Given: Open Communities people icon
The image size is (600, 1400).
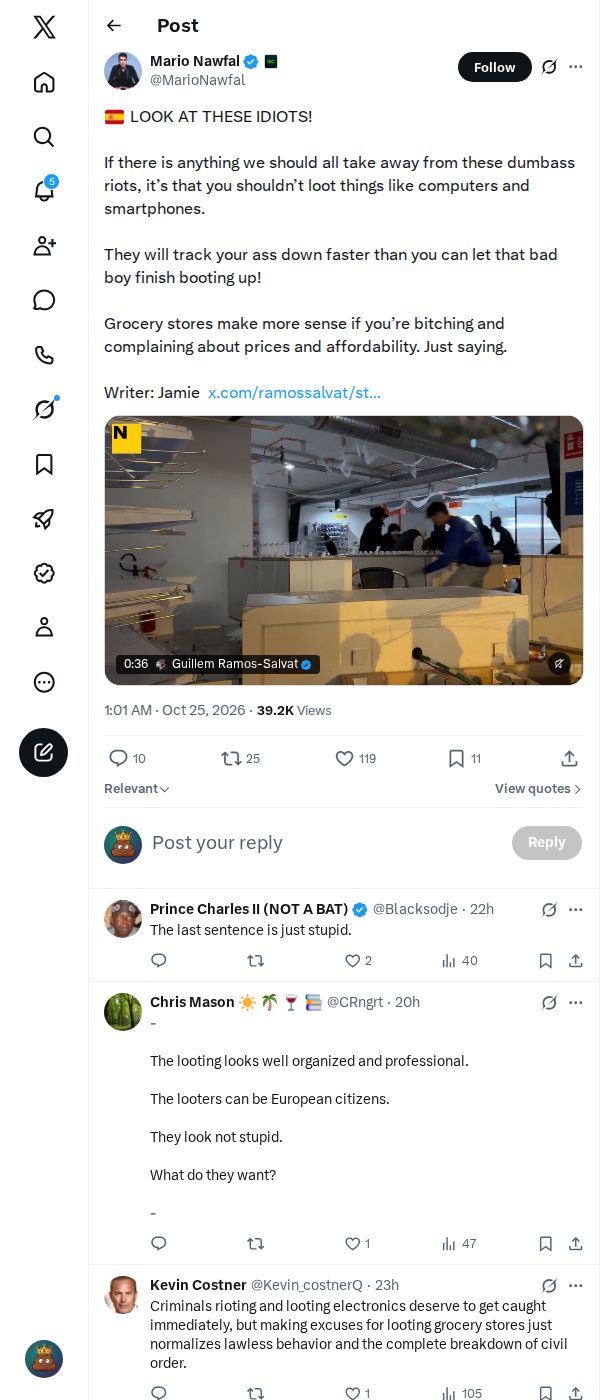Looking at the screenshot, I should point(44,246).
